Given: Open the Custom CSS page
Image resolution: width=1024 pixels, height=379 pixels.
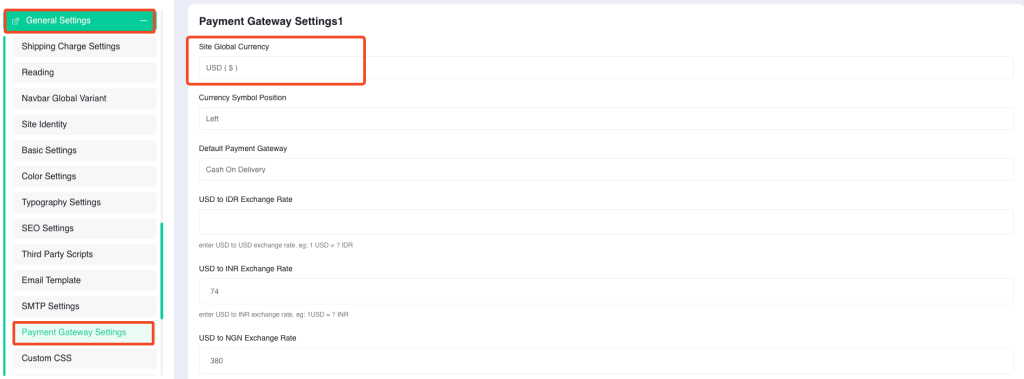Looking at the screenshot, I should click(85, 358).
